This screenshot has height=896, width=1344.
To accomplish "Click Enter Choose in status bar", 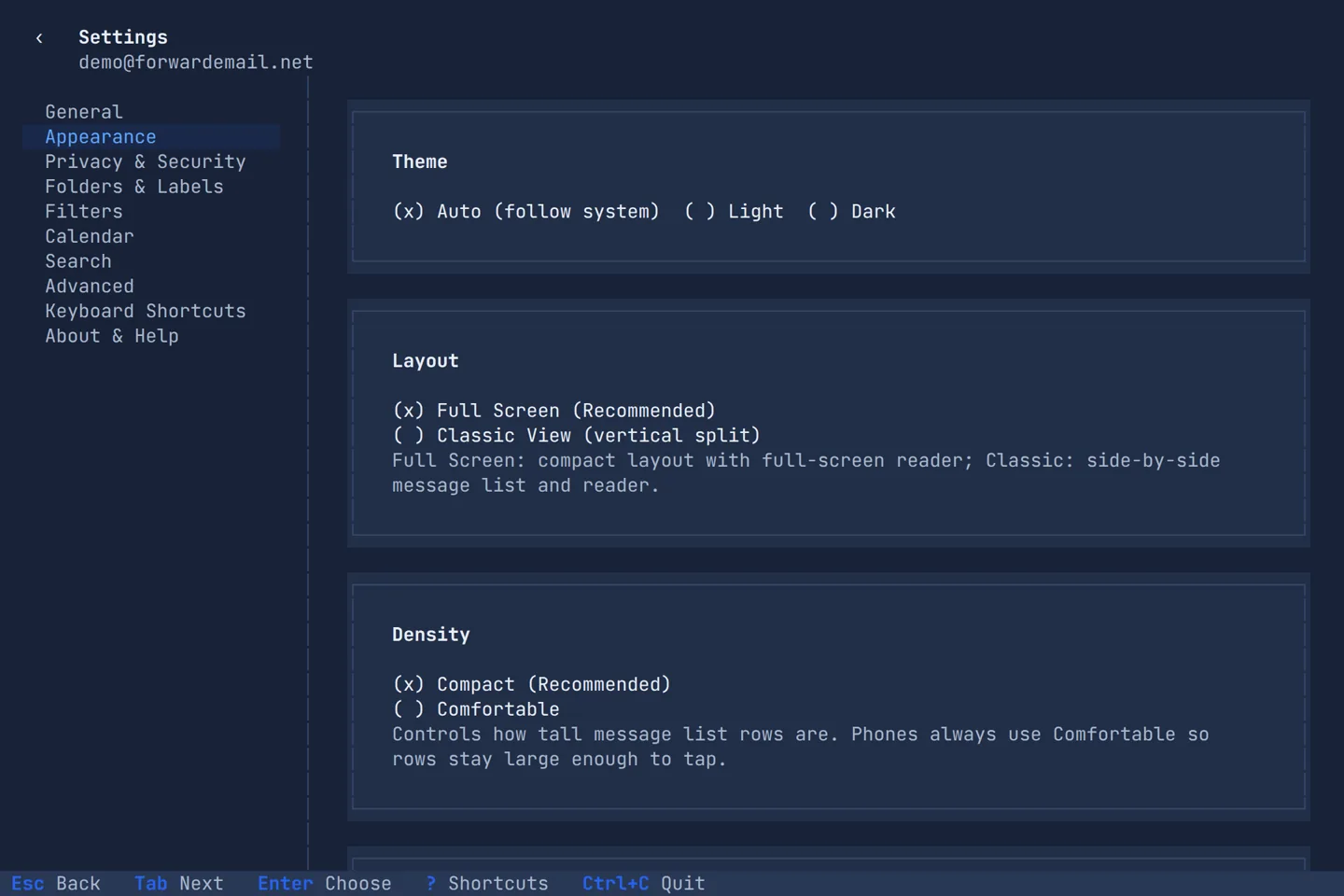I will coord(325,884).
